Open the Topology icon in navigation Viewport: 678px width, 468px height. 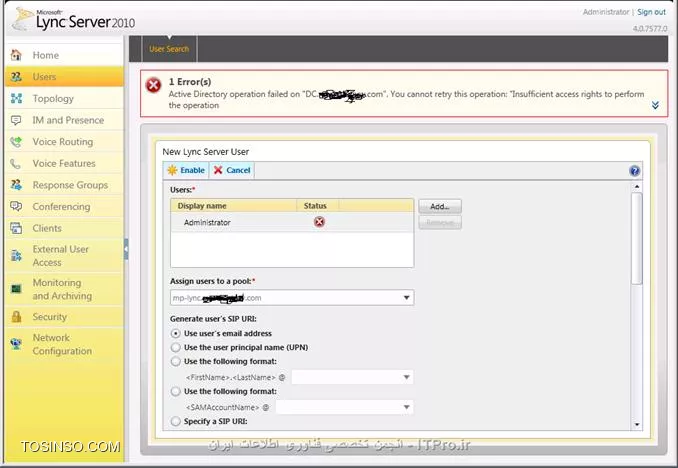pyautogui.click(x=16, y=99)
